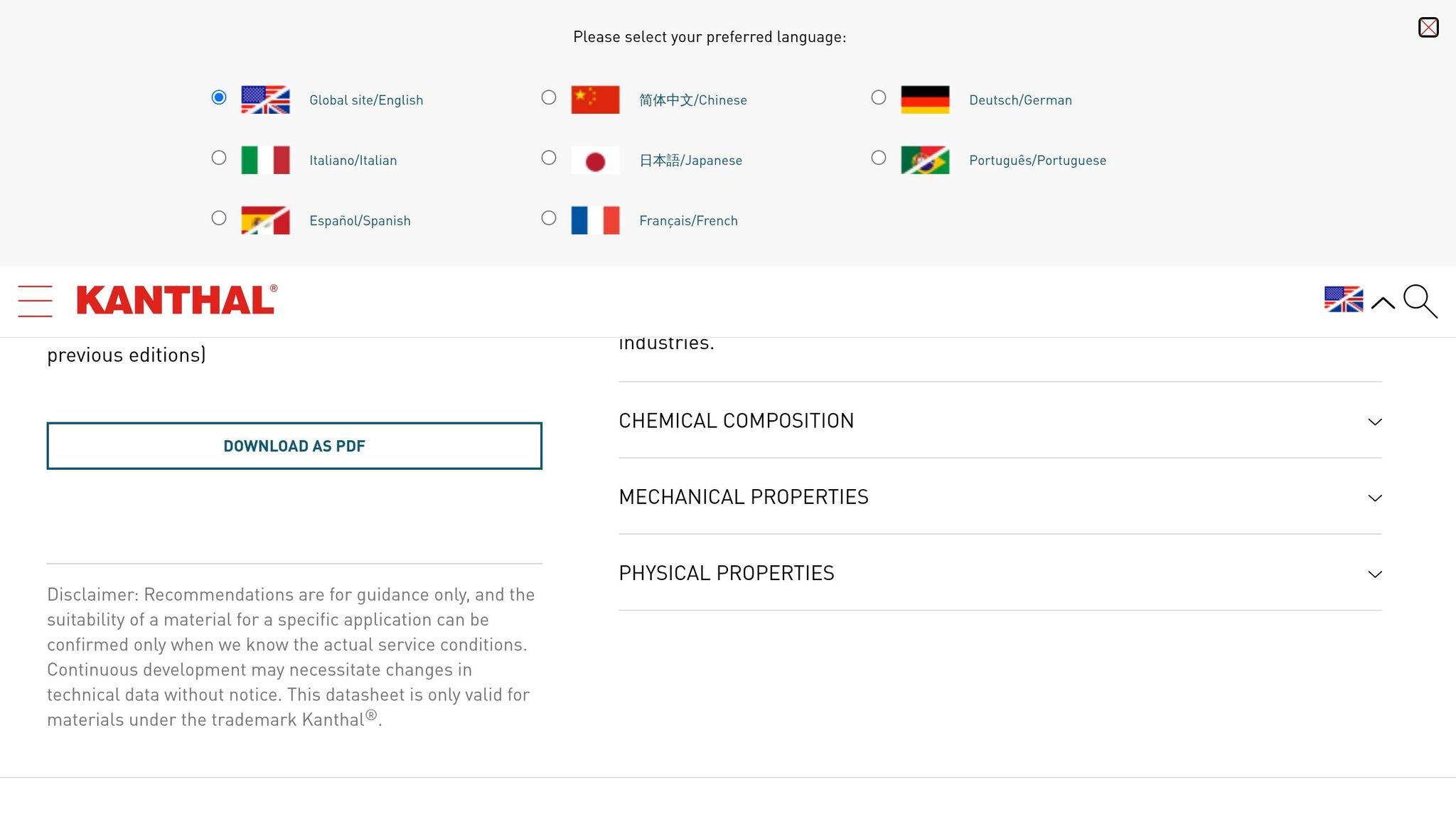Select the Español/Spanish radio button
The height and width of the screenshot is (819, 1456).
coord(219,218)
